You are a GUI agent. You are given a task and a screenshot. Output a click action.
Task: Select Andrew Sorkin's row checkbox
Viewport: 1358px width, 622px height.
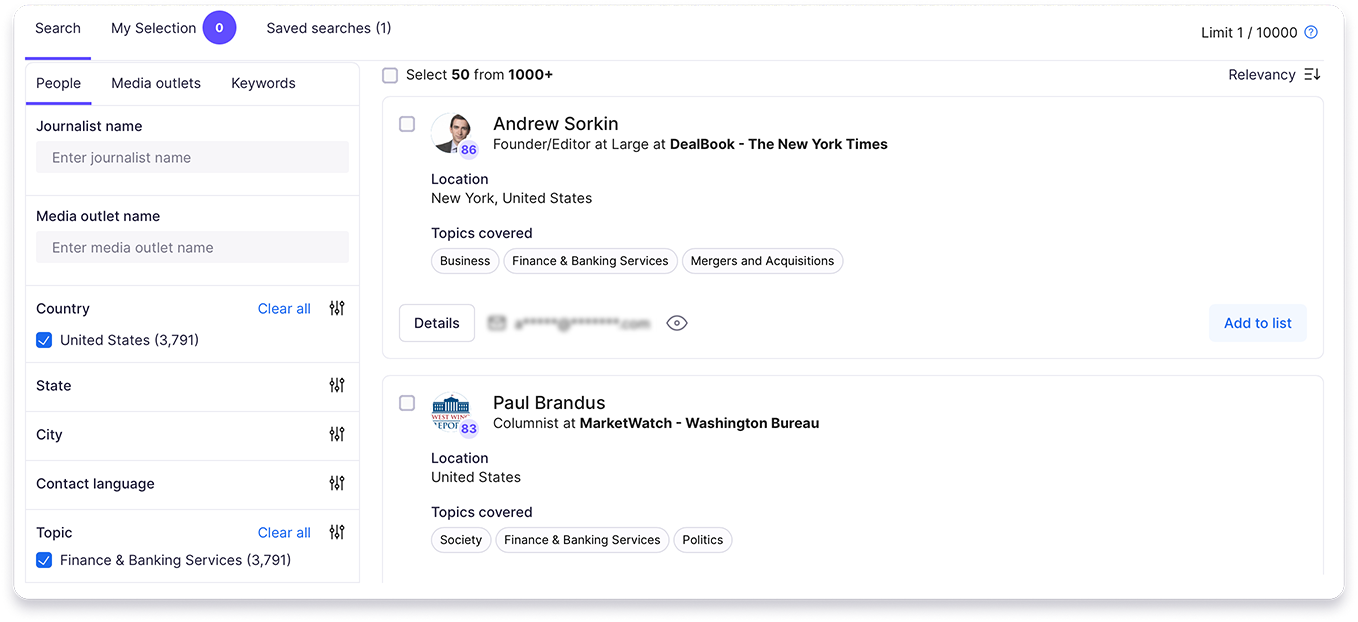pyautogui.click(x=407, y=124)
